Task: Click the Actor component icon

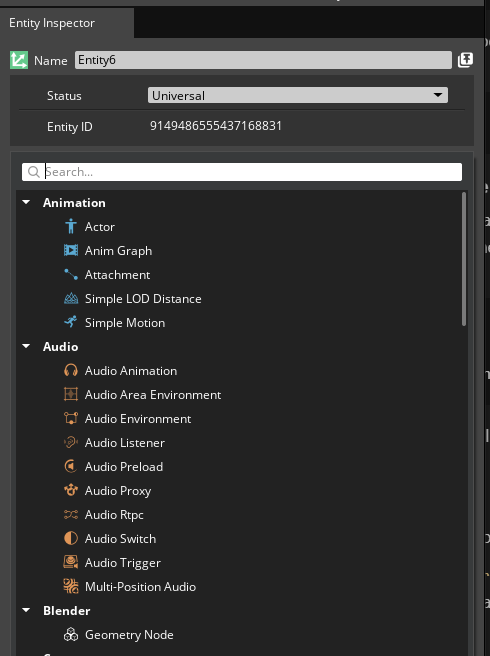Action: click(x=71, y=226)
